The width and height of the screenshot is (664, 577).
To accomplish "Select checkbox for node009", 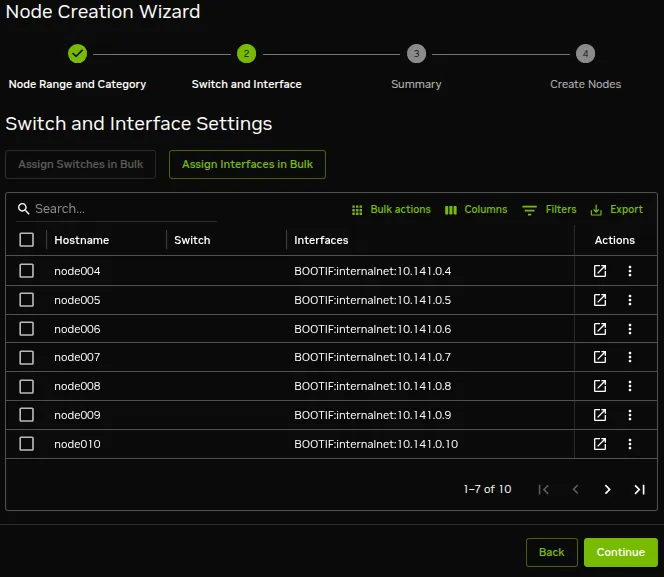I will click(x=26, y=415).
